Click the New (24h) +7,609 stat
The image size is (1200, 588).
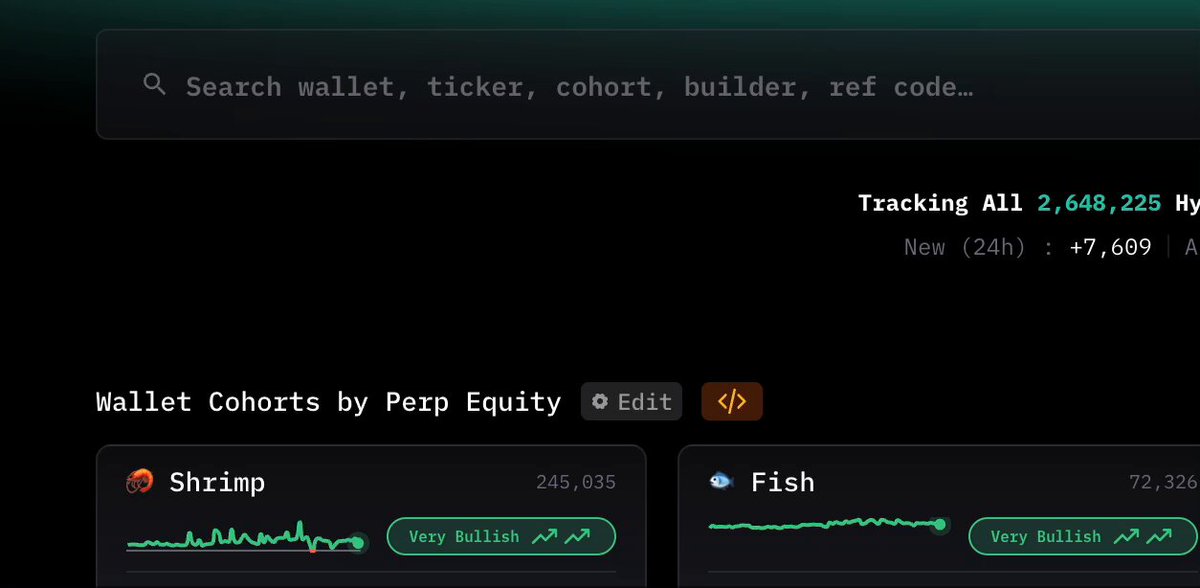click(1028, 247)
